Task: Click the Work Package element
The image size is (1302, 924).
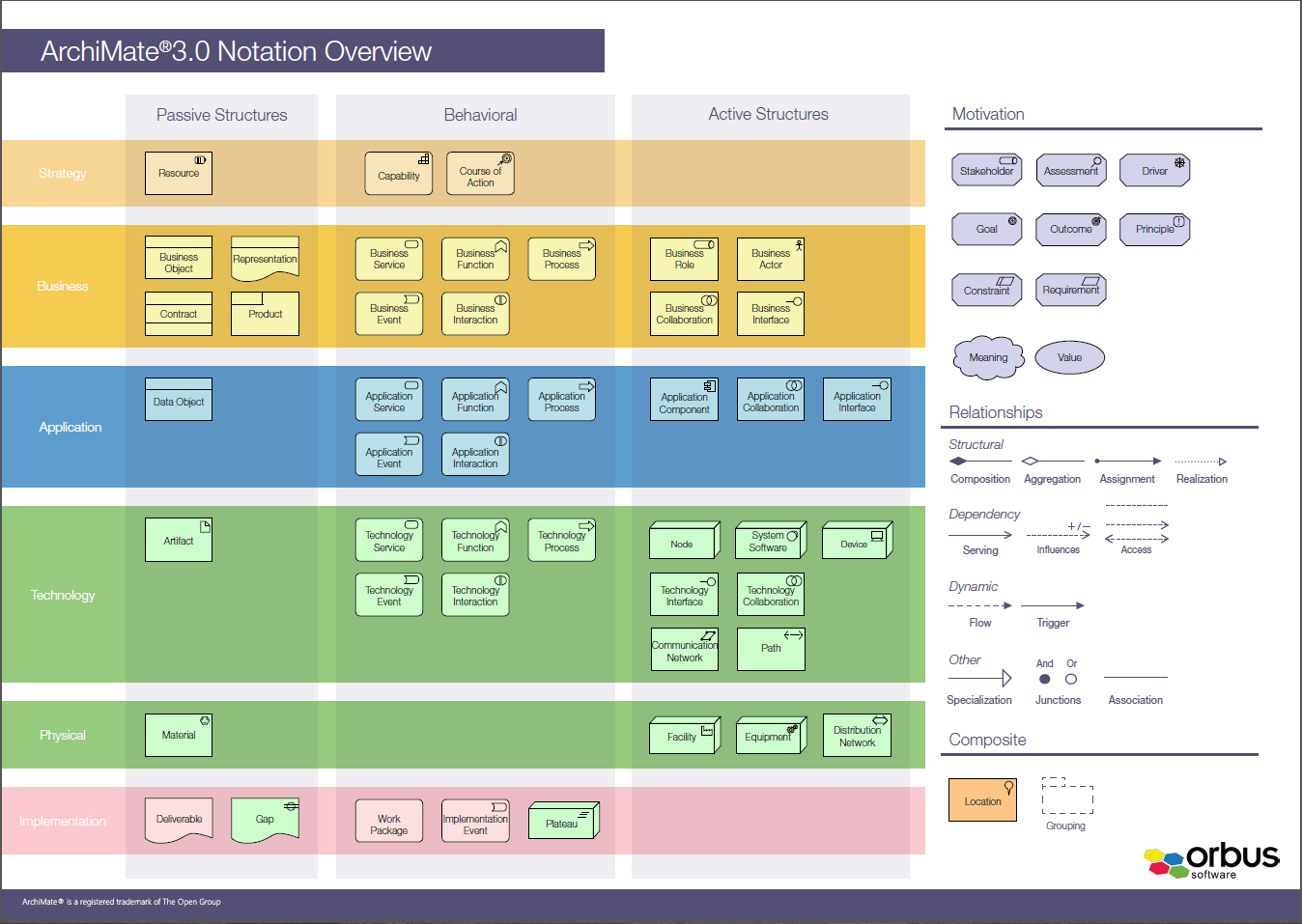Action: (x=389, y=822)
